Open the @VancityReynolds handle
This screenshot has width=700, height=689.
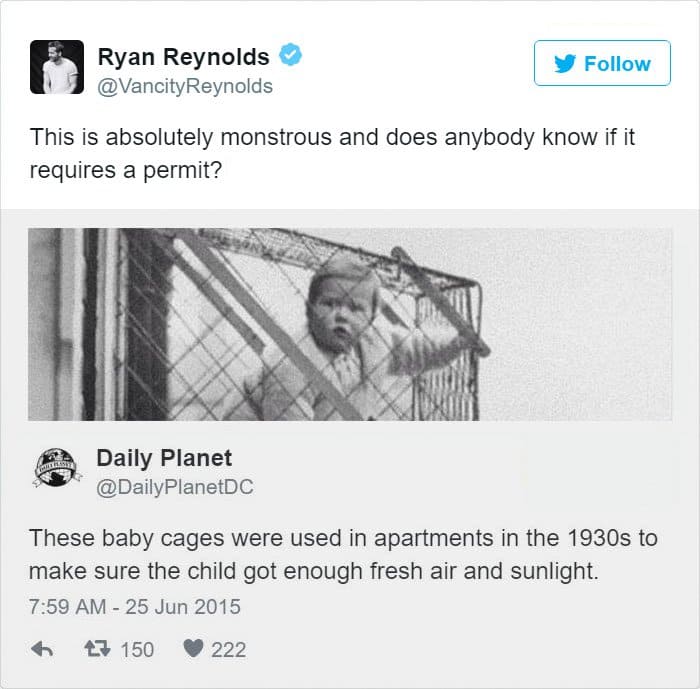point(185,86)
